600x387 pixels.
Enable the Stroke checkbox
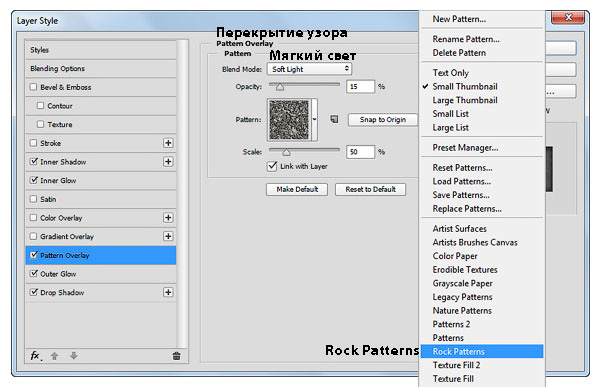click(34, 143)
